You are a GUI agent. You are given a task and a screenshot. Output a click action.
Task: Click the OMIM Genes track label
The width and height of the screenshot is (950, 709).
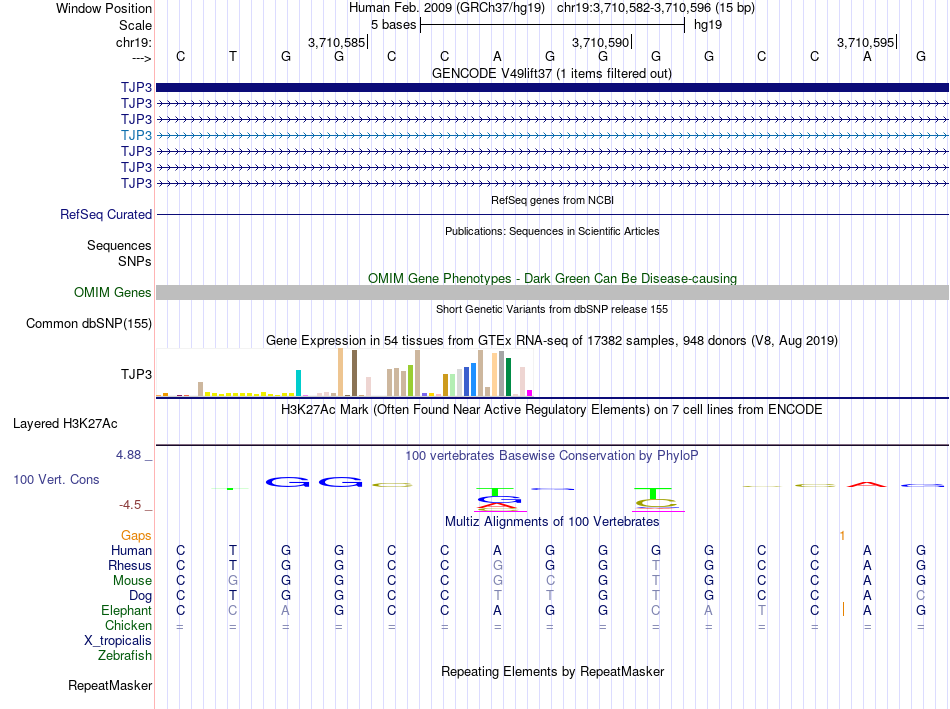(x=113, y=292)
